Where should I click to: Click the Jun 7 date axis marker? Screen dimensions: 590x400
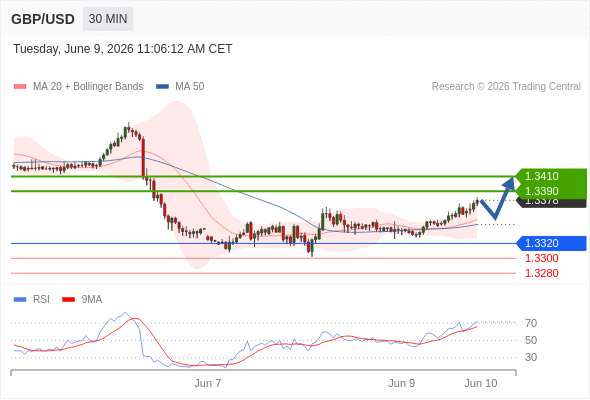(207, 383)
